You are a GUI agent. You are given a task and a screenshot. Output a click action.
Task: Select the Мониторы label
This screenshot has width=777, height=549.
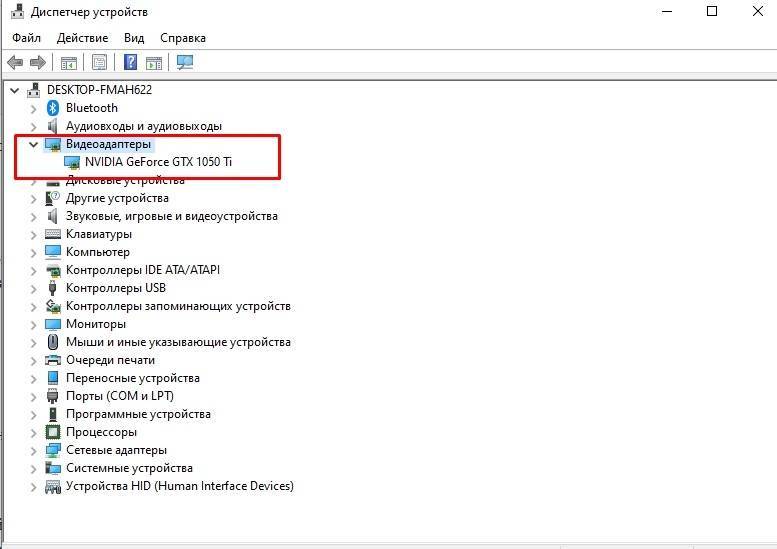tap(96, 324)
